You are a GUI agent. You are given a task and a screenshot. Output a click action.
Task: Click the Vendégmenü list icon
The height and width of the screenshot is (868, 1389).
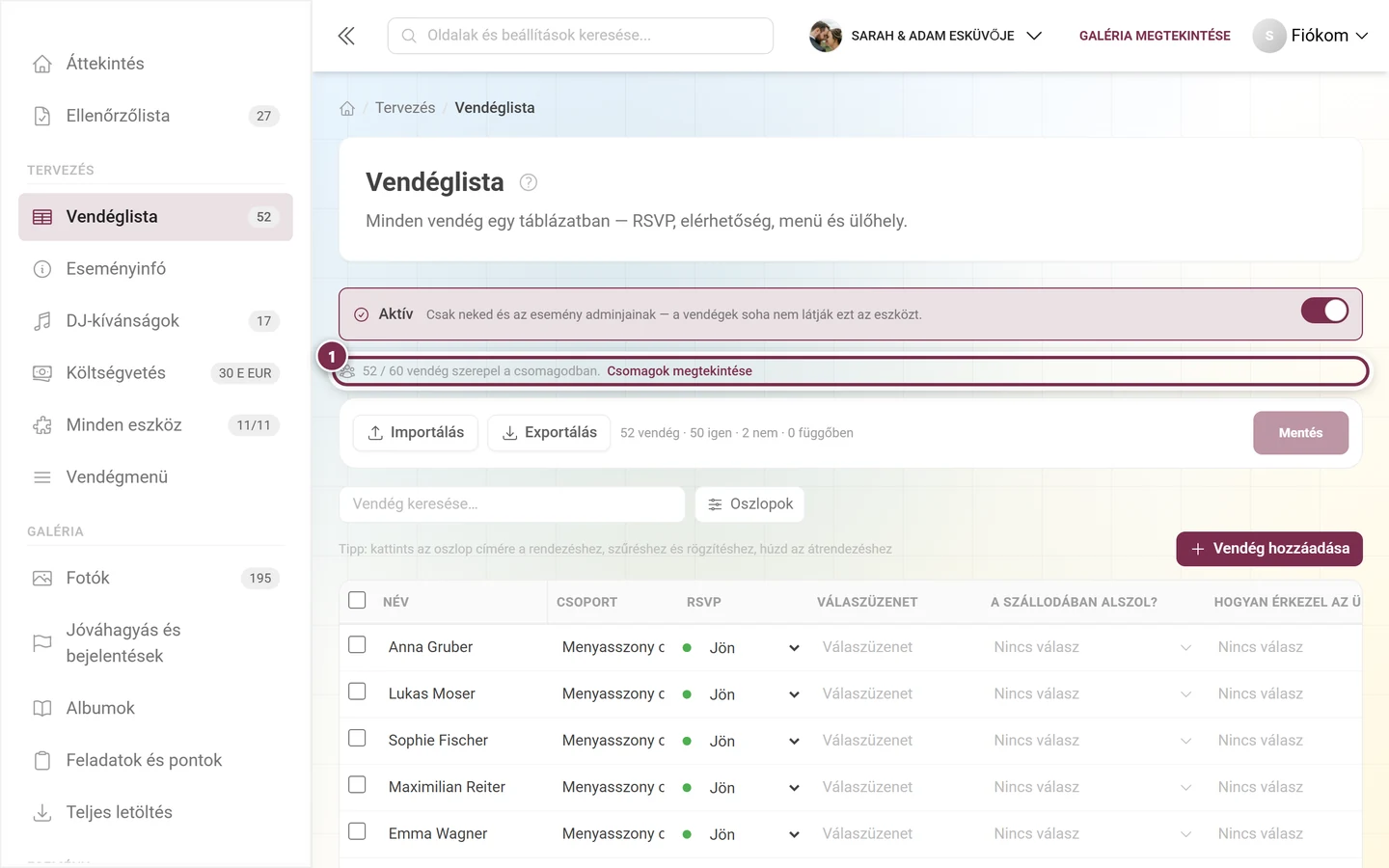42,477
